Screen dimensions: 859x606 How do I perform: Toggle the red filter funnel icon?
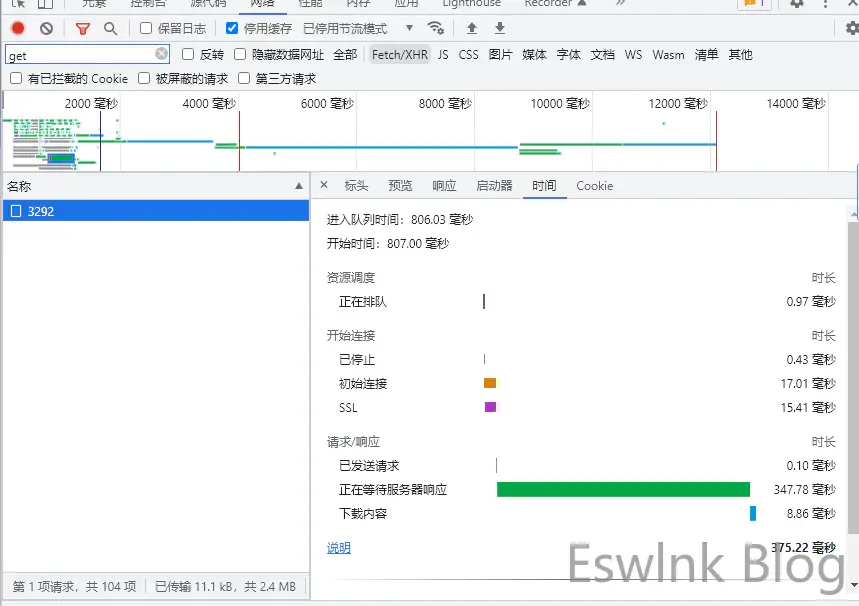pyautogui.click(x=83, y=29)
